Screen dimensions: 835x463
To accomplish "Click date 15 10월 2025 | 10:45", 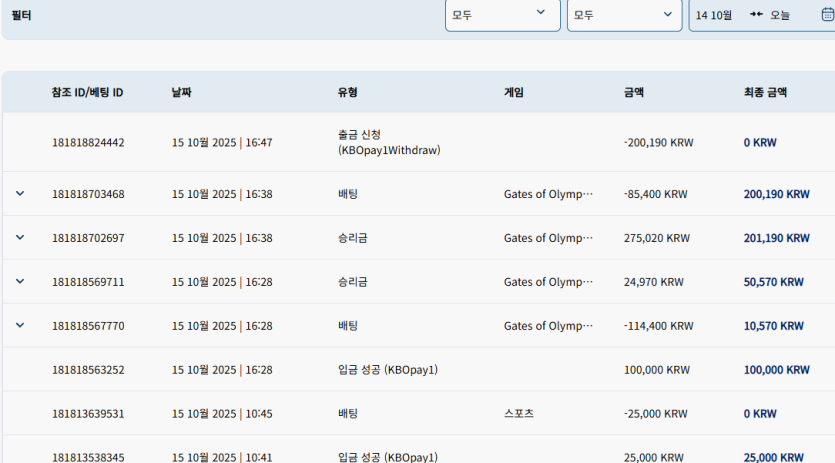I will pyautogui.click(x=222, y=413).
